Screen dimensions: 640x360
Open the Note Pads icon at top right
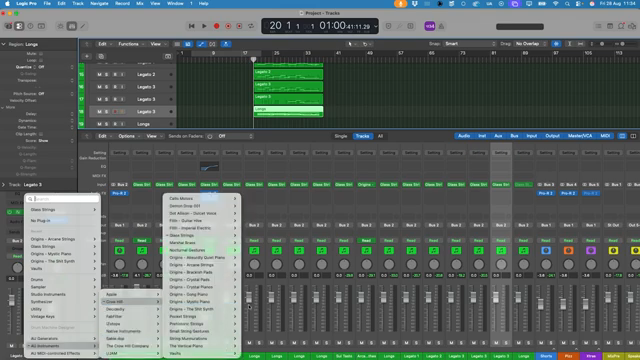point(610,26)
